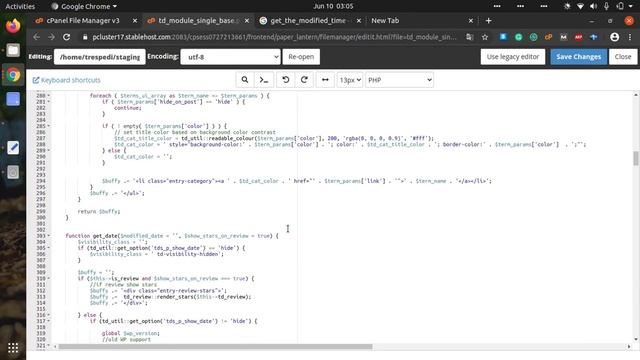Undo the last edit
Screen dimensions: 640x360
tap(286, 80)
